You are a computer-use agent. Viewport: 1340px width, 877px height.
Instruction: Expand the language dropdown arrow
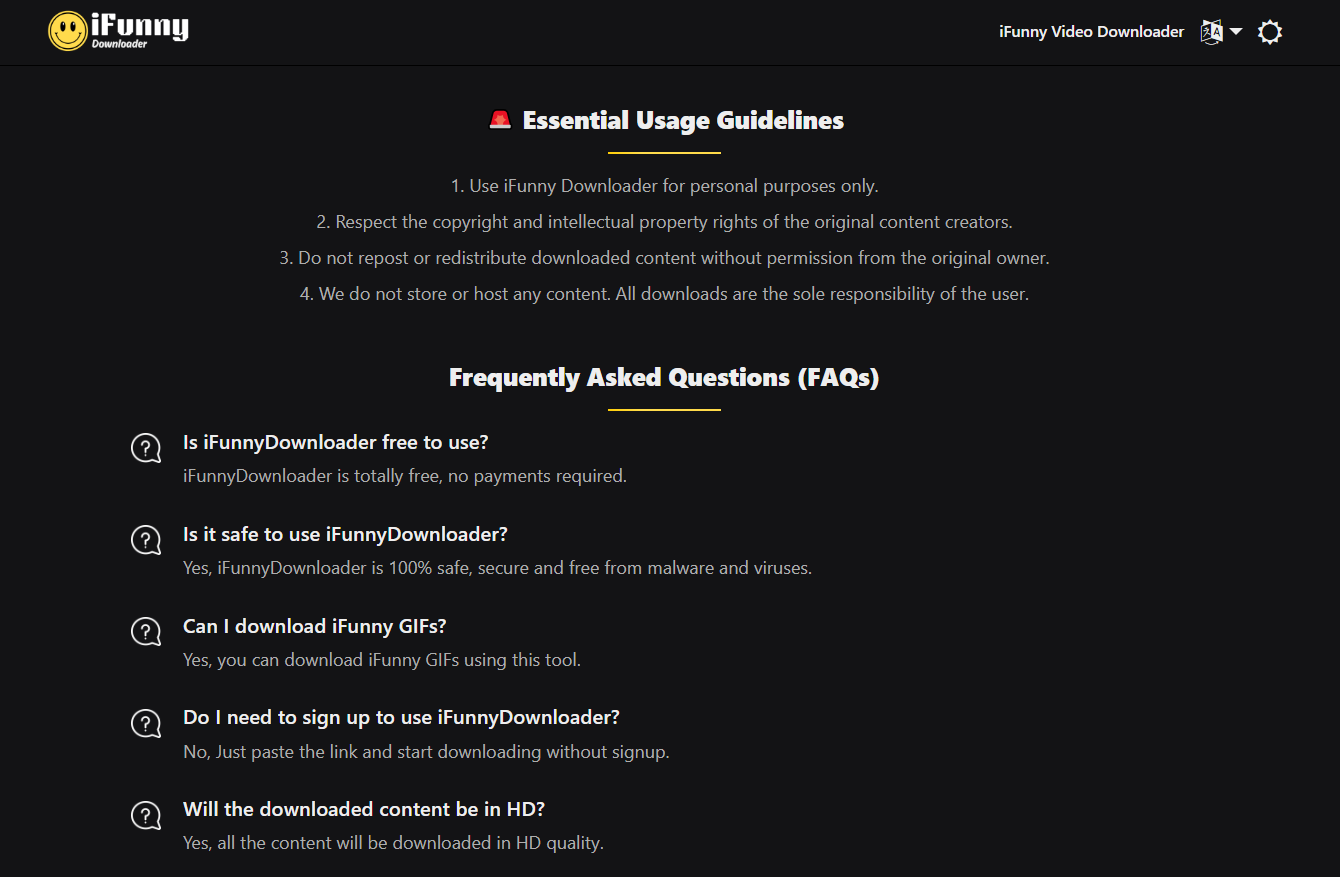1236,32
